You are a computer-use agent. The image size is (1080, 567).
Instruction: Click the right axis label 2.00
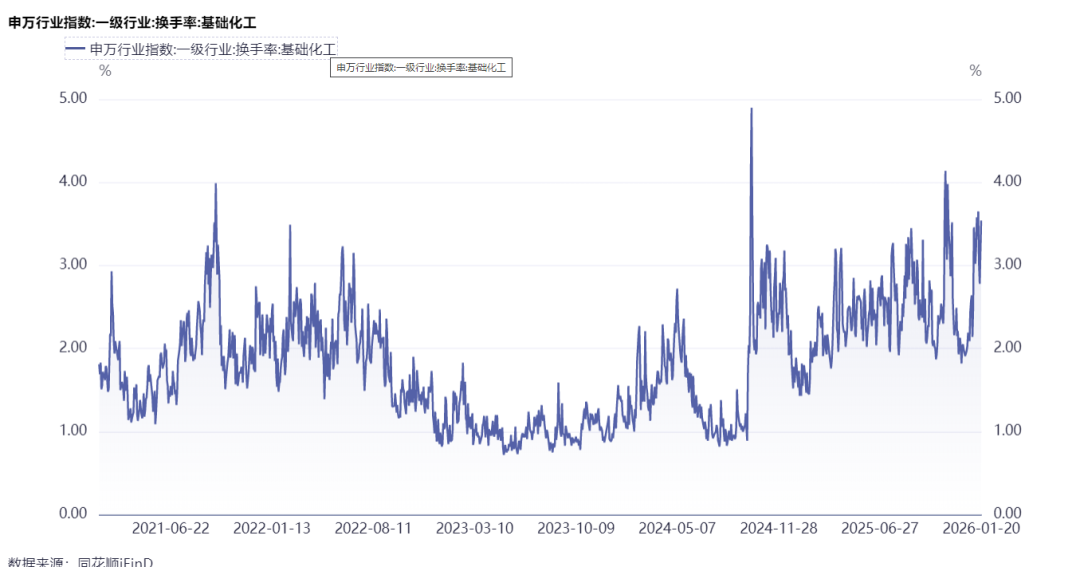coord(1007,347)
